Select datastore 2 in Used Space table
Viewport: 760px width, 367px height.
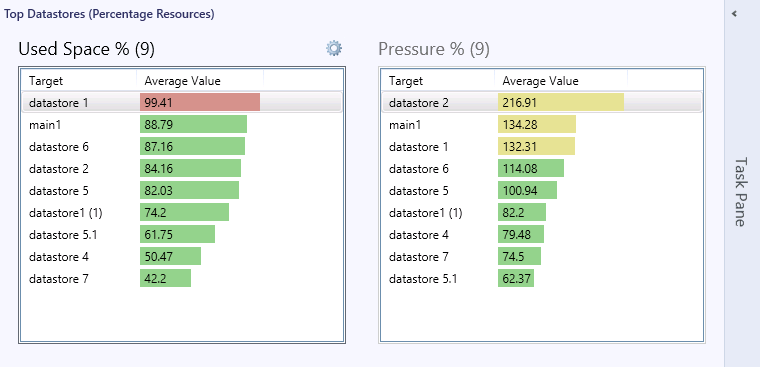coord(182,169)
